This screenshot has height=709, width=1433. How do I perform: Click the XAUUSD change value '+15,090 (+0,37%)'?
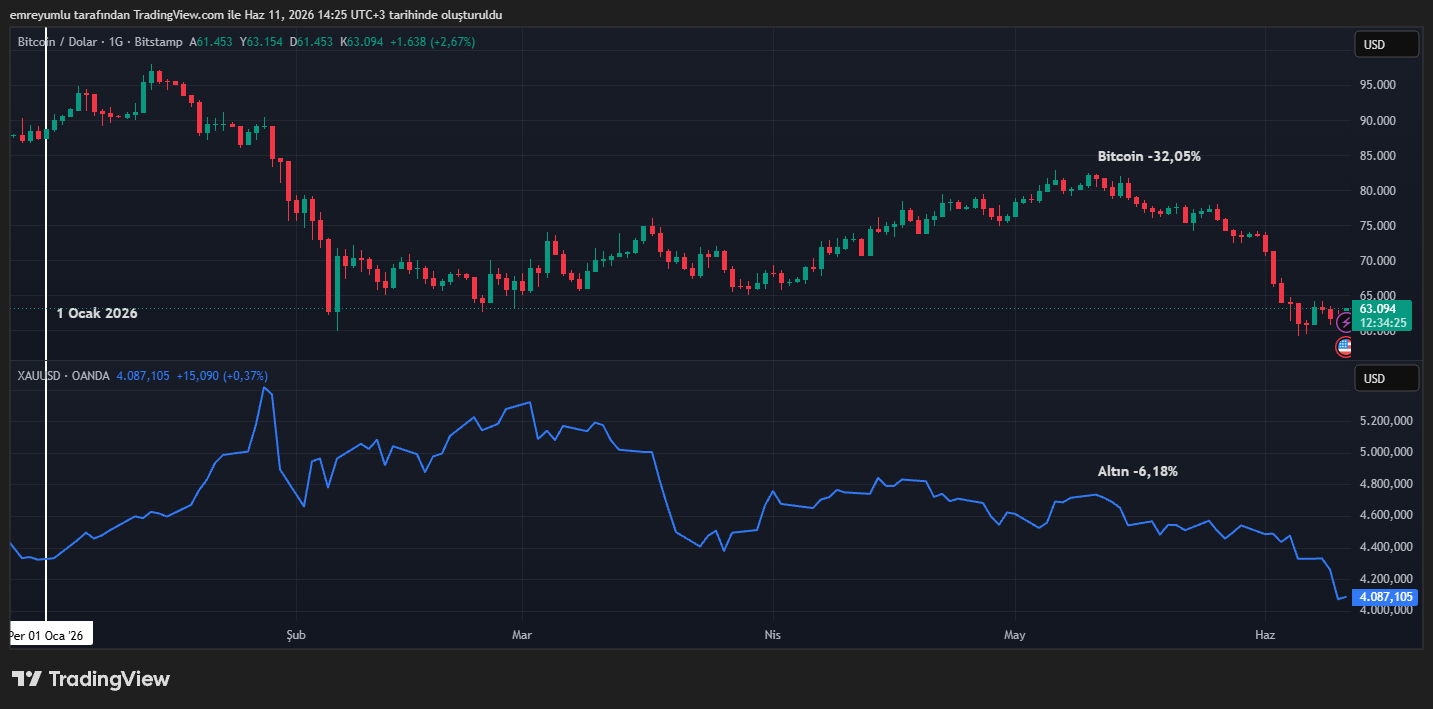(221, 375)
